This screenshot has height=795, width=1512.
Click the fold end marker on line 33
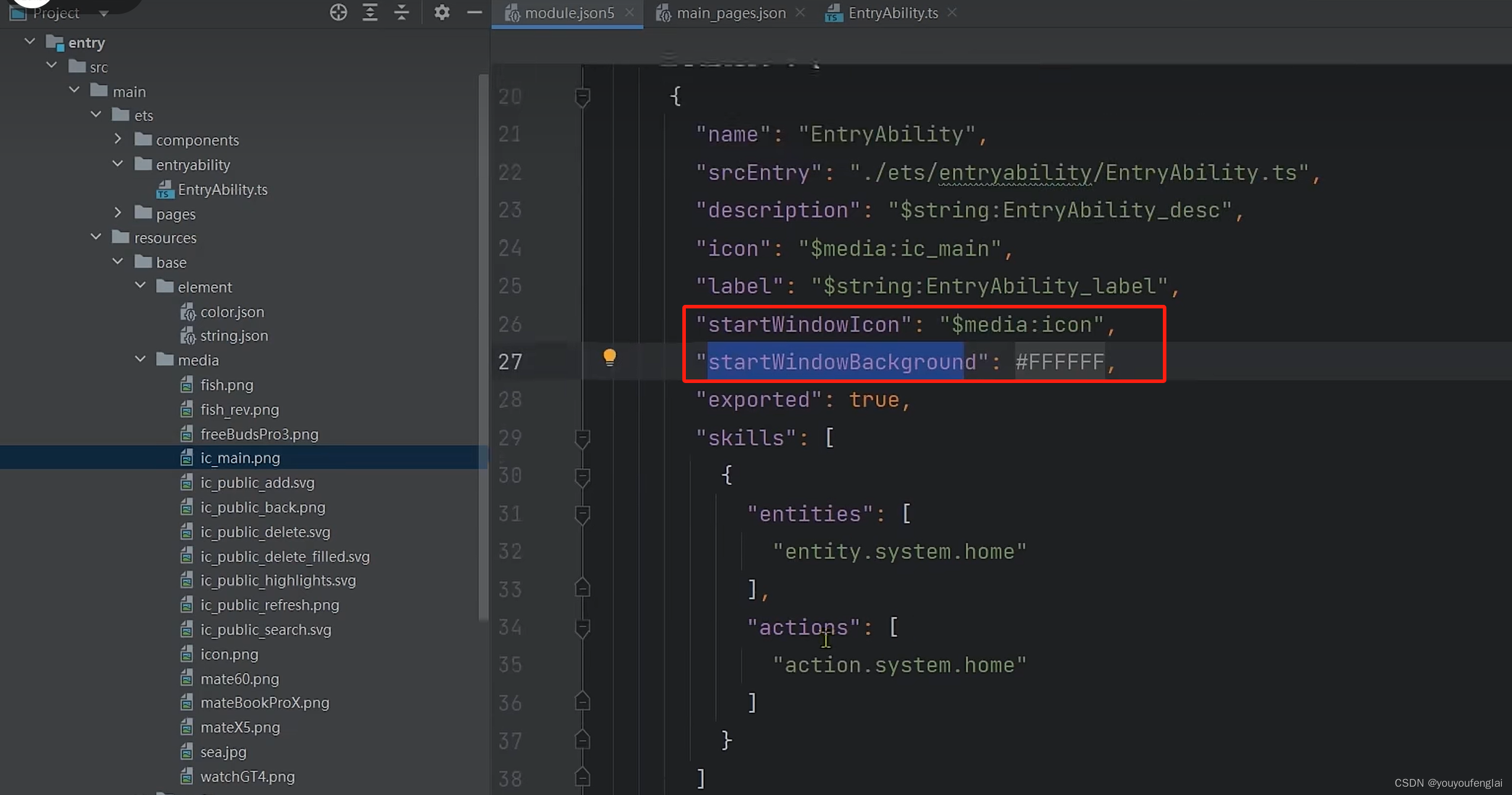click(x=582, y=588)
